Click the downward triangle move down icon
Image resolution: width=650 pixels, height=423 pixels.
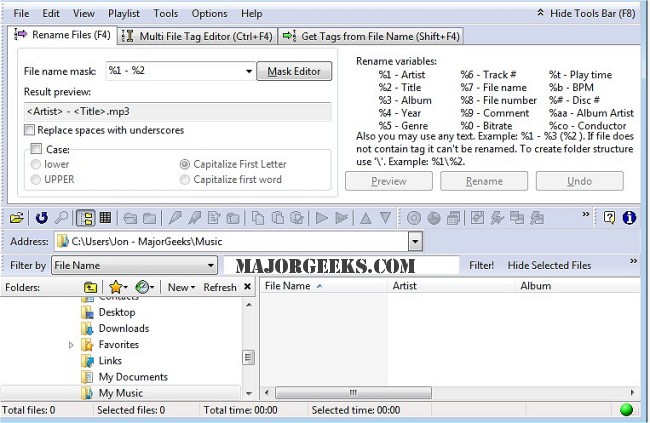(x=386, y=218)
